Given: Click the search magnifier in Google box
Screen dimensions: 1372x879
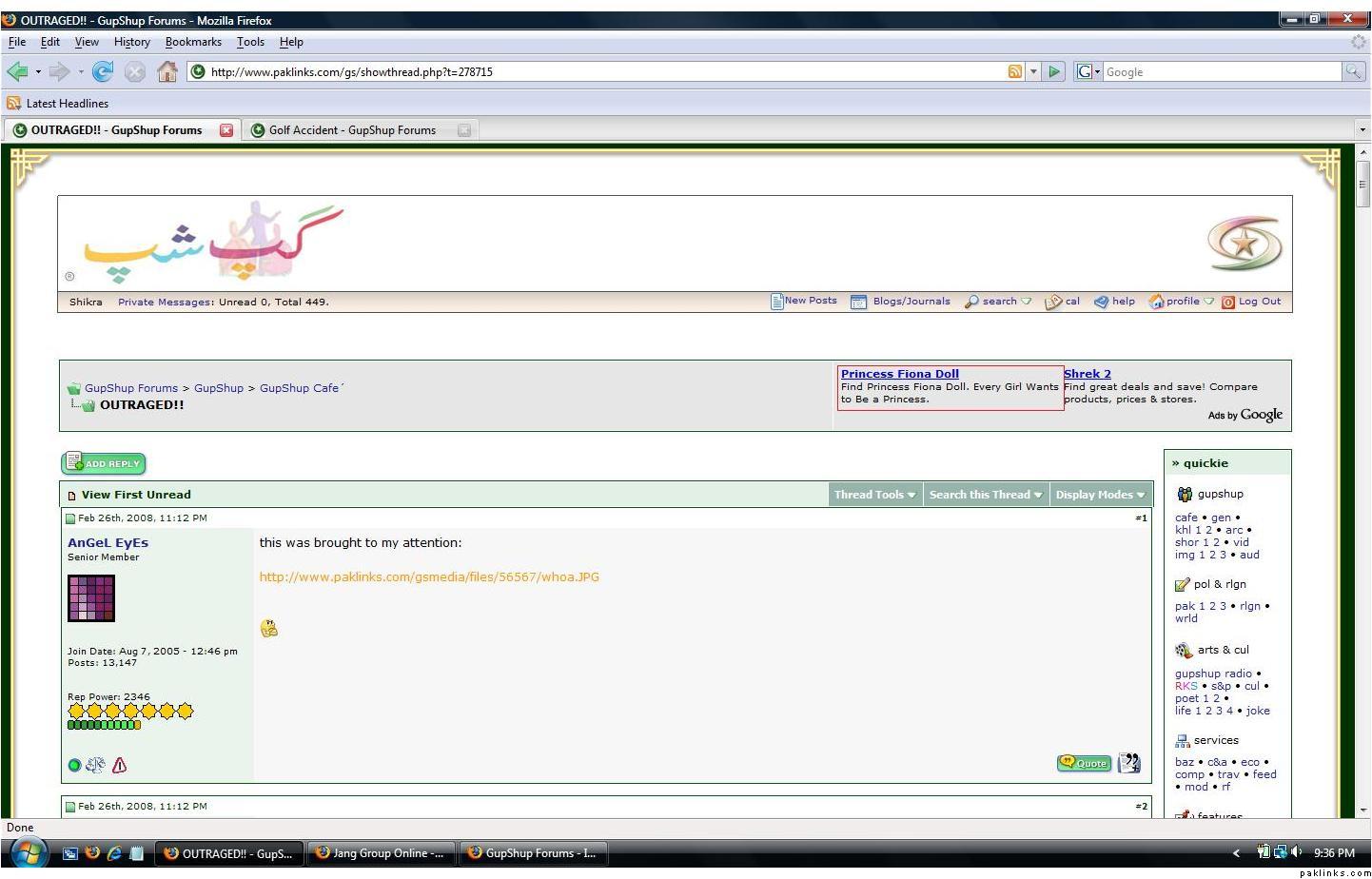Looking at the screenshot, I should 1352,71.
